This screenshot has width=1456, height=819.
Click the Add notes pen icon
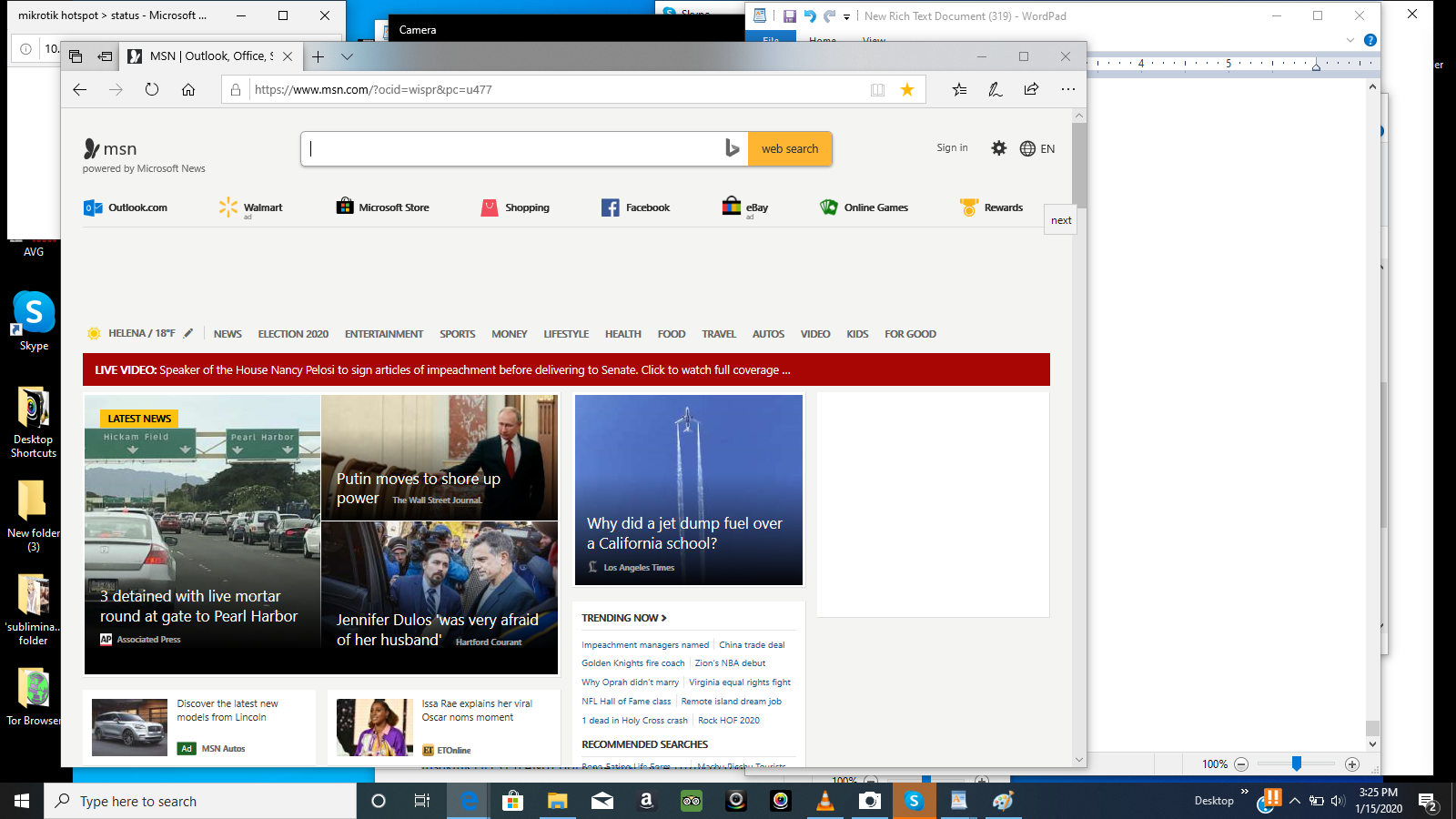coord(996,89)
